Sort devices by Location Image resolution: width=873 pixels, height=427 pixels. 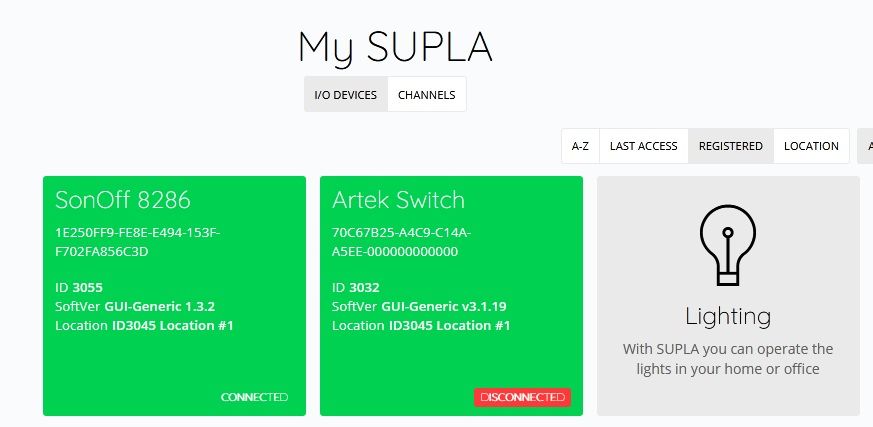click(811, 146)
